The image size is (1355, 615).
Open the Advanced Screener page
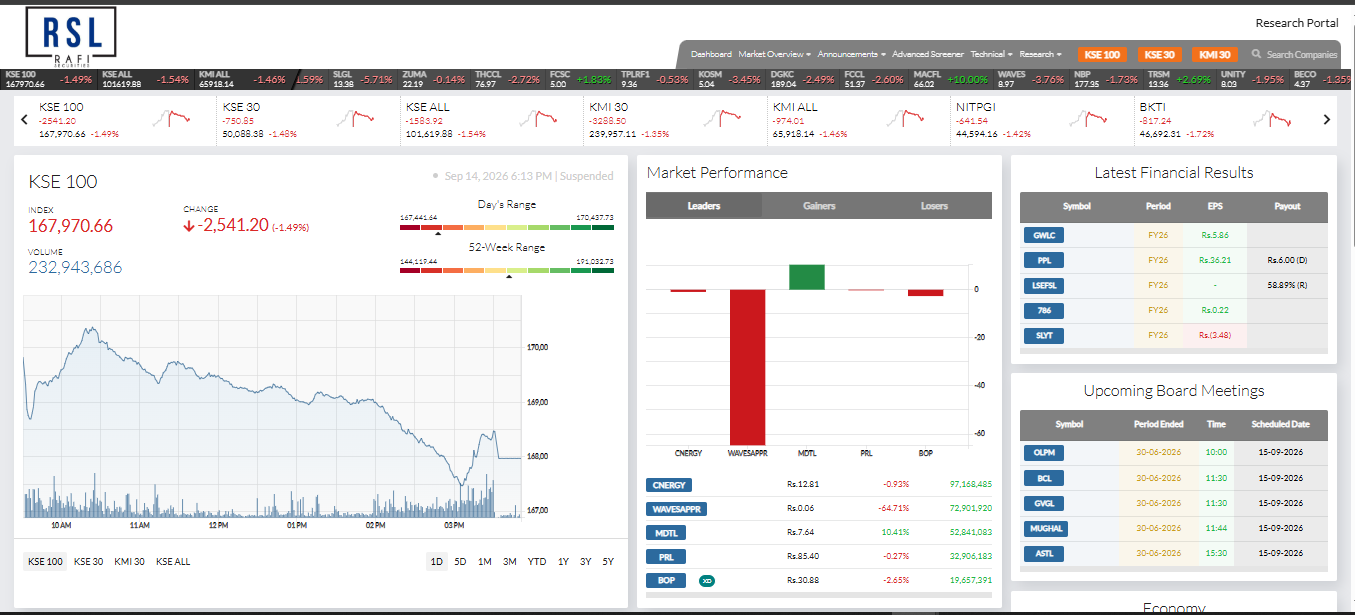click(928, 54)
